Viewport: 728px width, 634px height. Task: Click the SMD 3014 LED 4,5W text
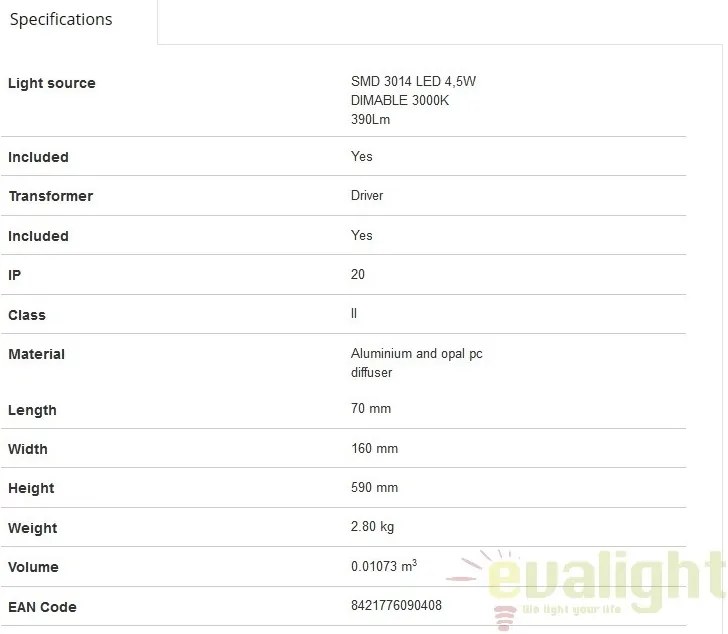click(413, 81)
